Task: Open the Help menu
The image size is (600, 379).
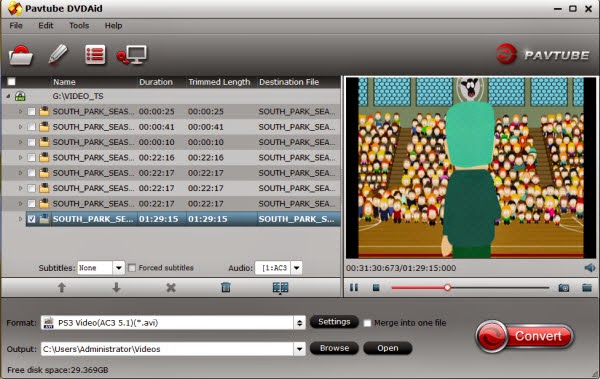Action: [x=113, y=26]
